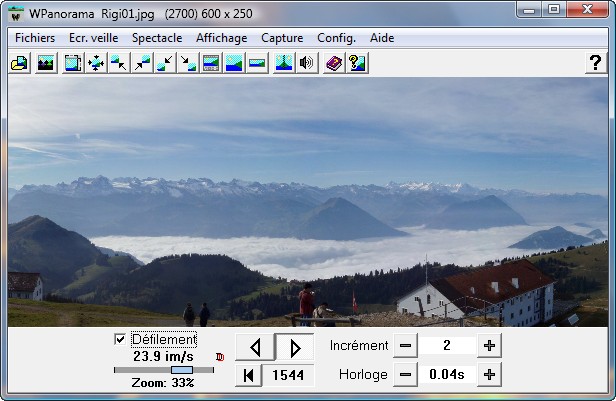Image resolution: width=616 pixels, height=401 pixels.
Task: Click the four-arrows center window icon
Action: (96, 63)
